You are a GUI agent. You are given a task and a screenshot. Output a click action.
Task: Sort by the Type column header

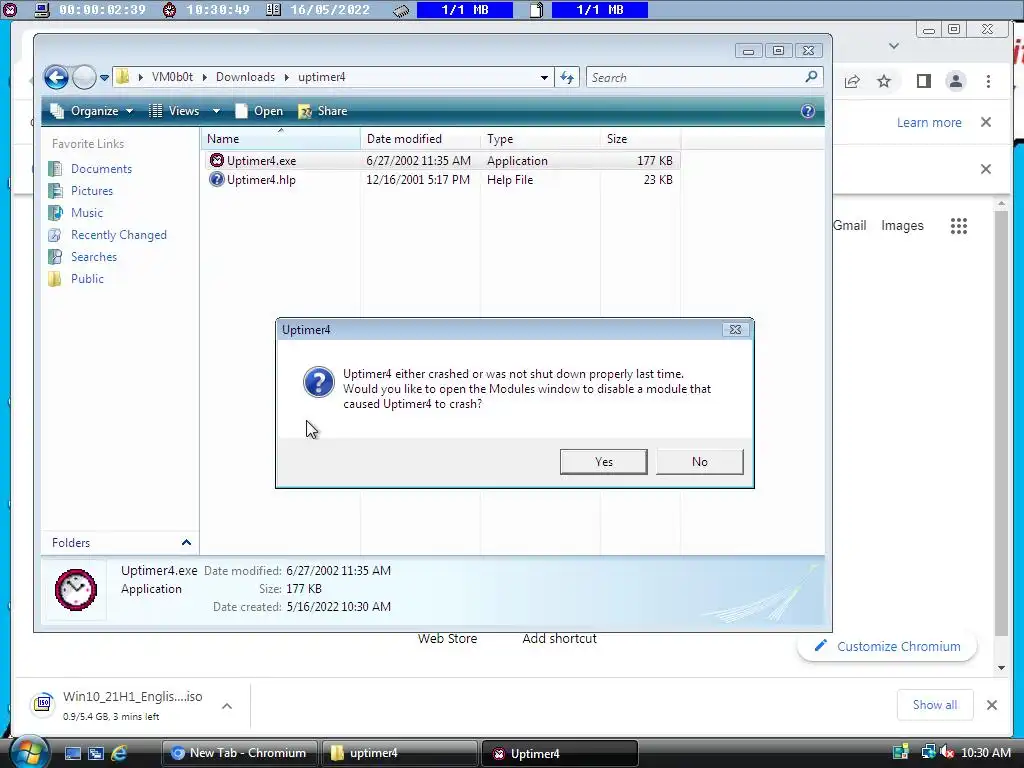(541, 138)
